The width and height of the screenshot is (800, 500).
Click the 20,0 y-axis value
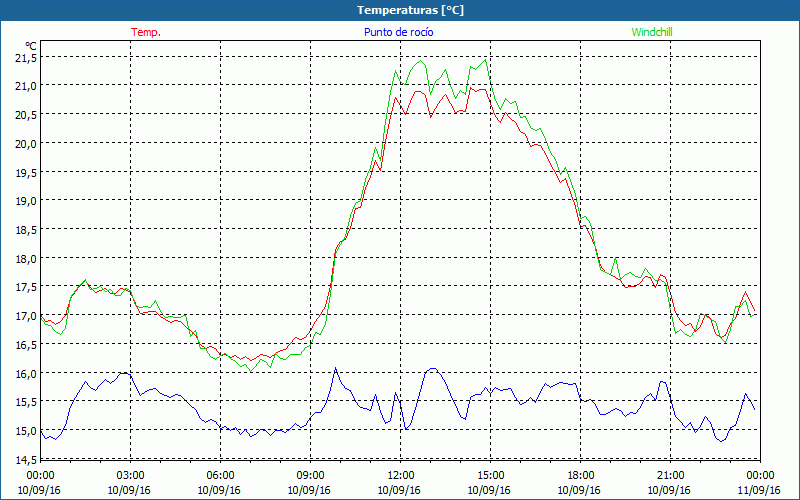pyautogui.click(x=26, y=143)
